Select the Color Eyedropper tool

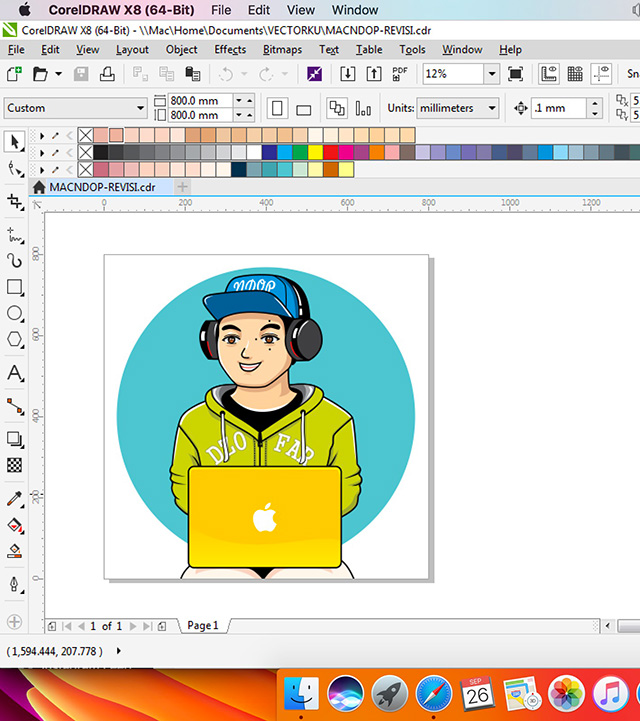[15, 499]
